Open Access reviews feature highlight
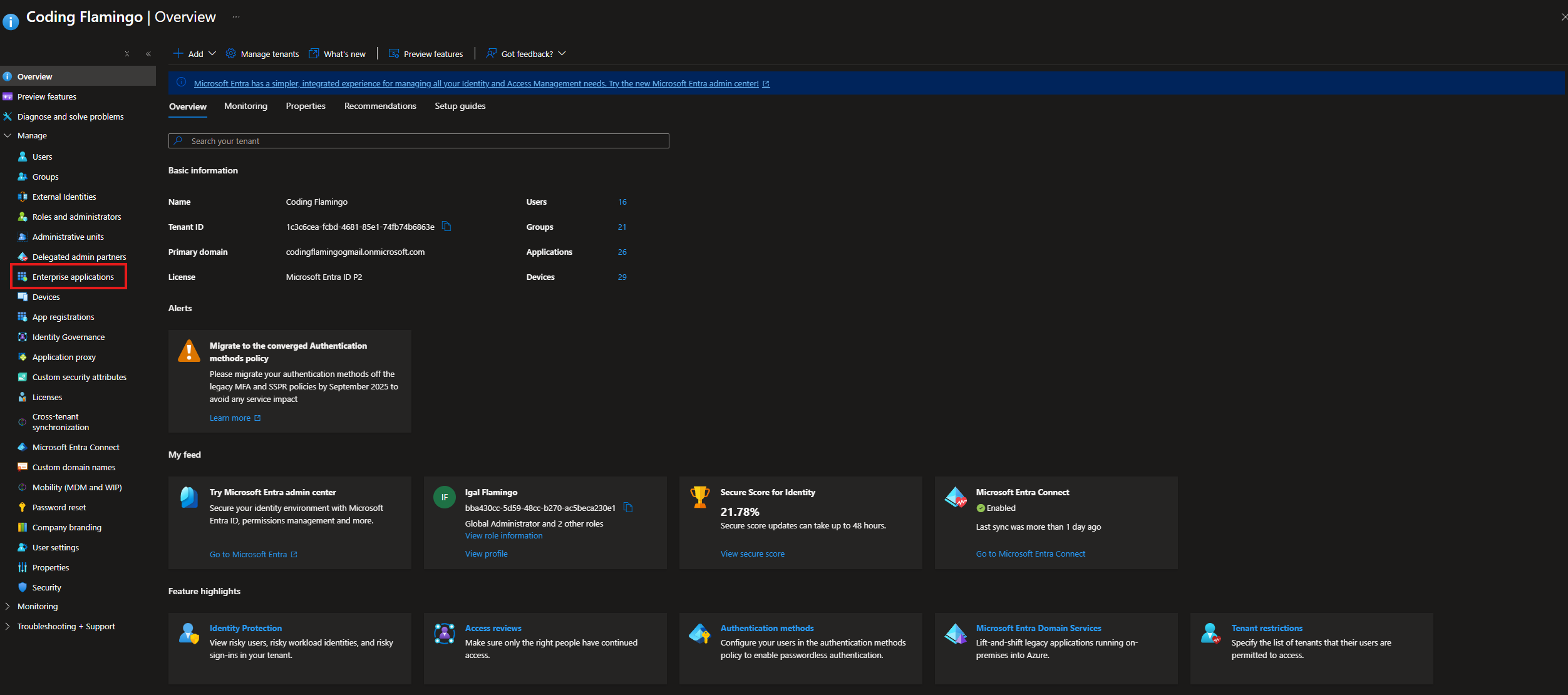1568x695 pixels. (493, 628)
